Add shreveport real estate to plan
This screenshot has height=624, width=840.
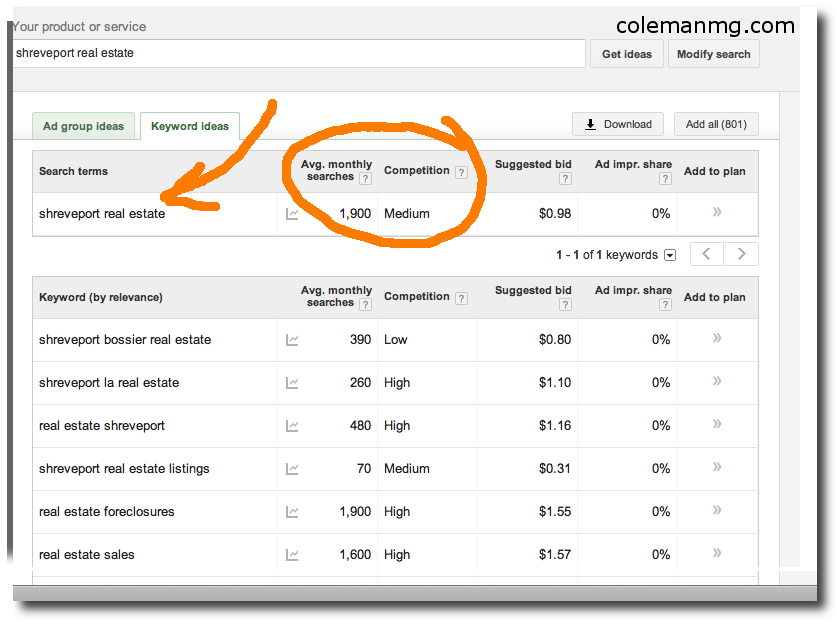click(x=717, y=212)
